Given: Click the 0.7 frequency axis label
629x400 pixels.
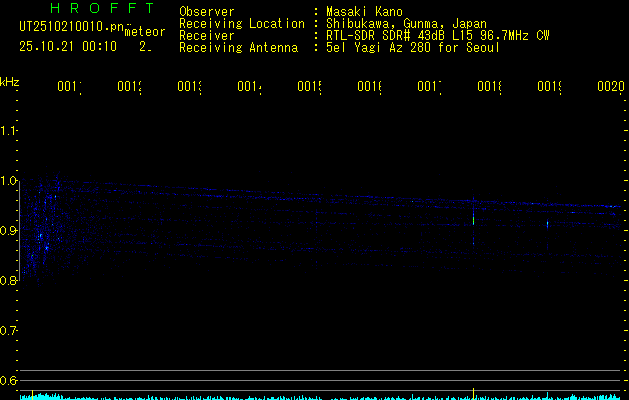Looking at the screenshot, I should pyautogui.click(x=9, y=330).
